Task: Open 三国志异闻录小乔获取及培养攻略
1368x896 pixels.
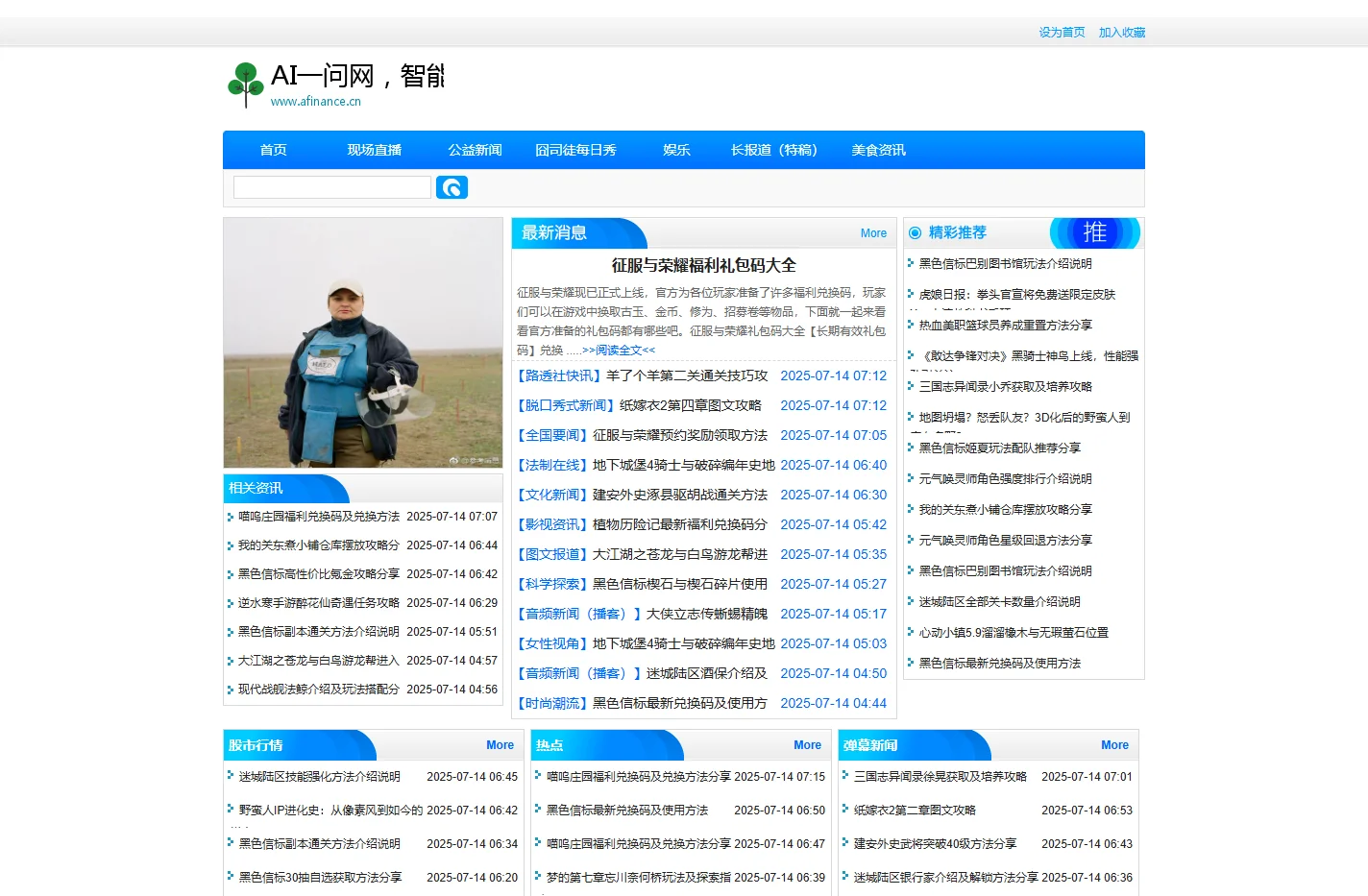Action: [1006, 387]
